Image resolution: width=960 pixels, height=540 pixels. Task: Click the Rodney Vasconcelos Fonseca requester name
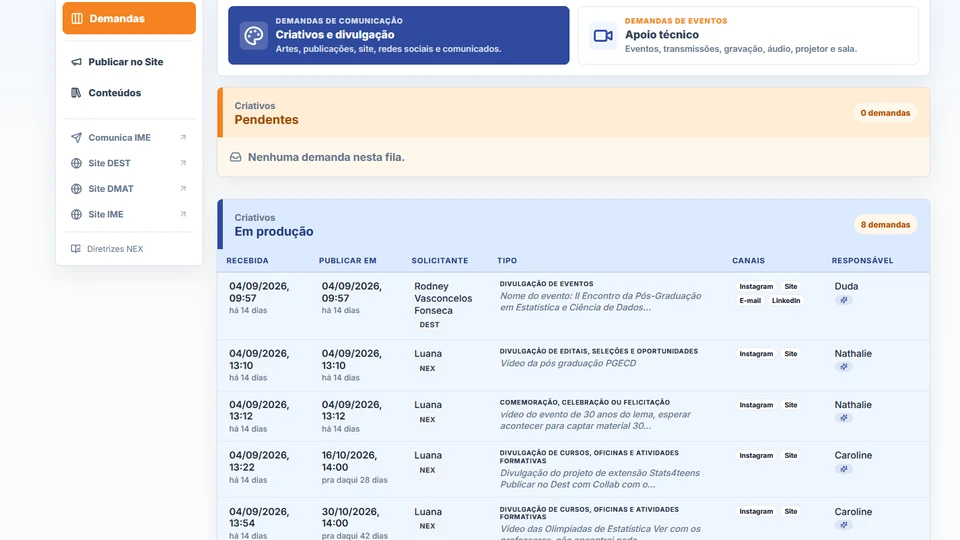[x=443, y=299]
